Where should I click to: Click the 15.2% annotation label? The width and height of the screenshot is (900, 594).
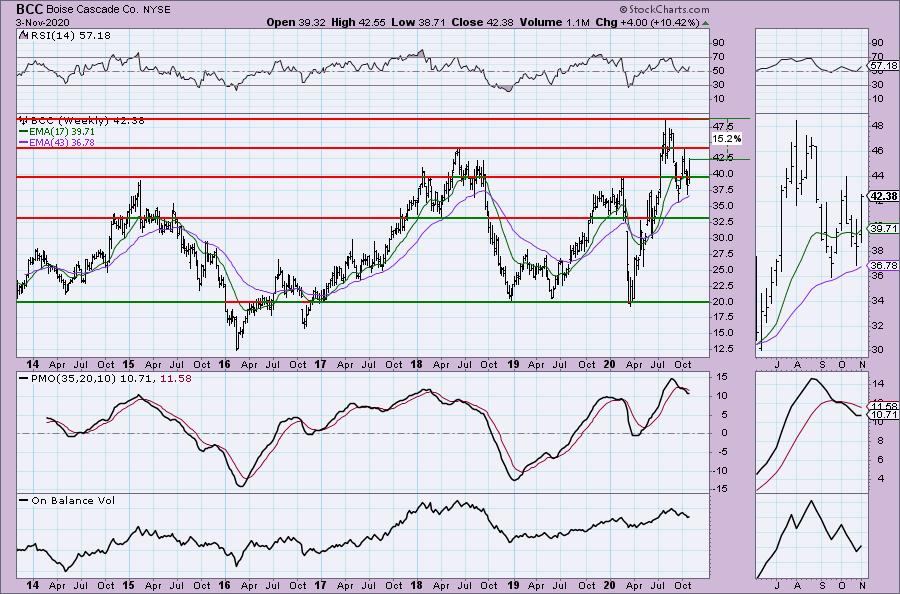[x=727, y=139]
